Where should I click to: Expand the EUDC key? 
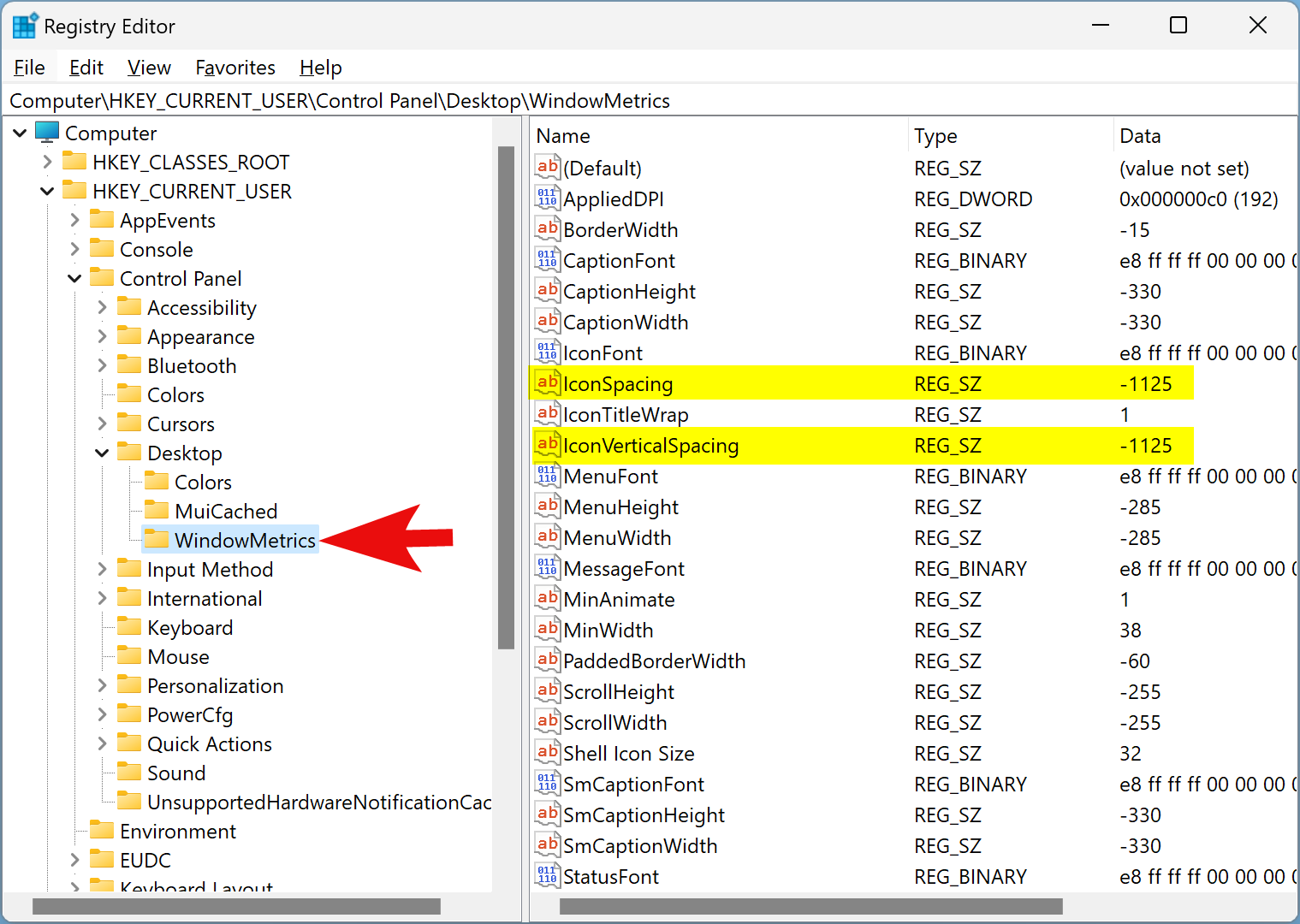tap(74, 860)
